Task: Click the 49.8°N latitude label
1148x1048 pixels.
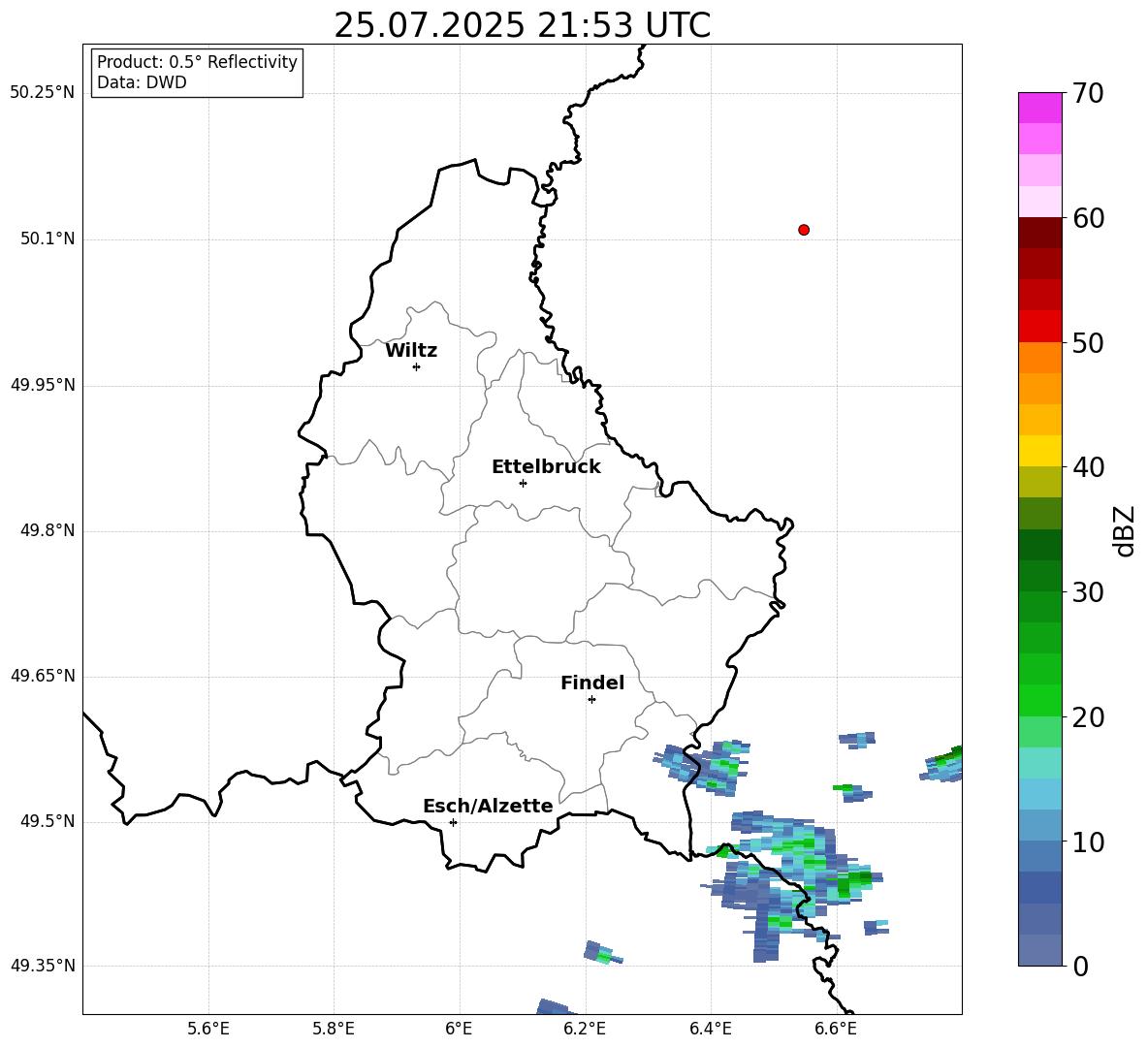Action: 48,530
